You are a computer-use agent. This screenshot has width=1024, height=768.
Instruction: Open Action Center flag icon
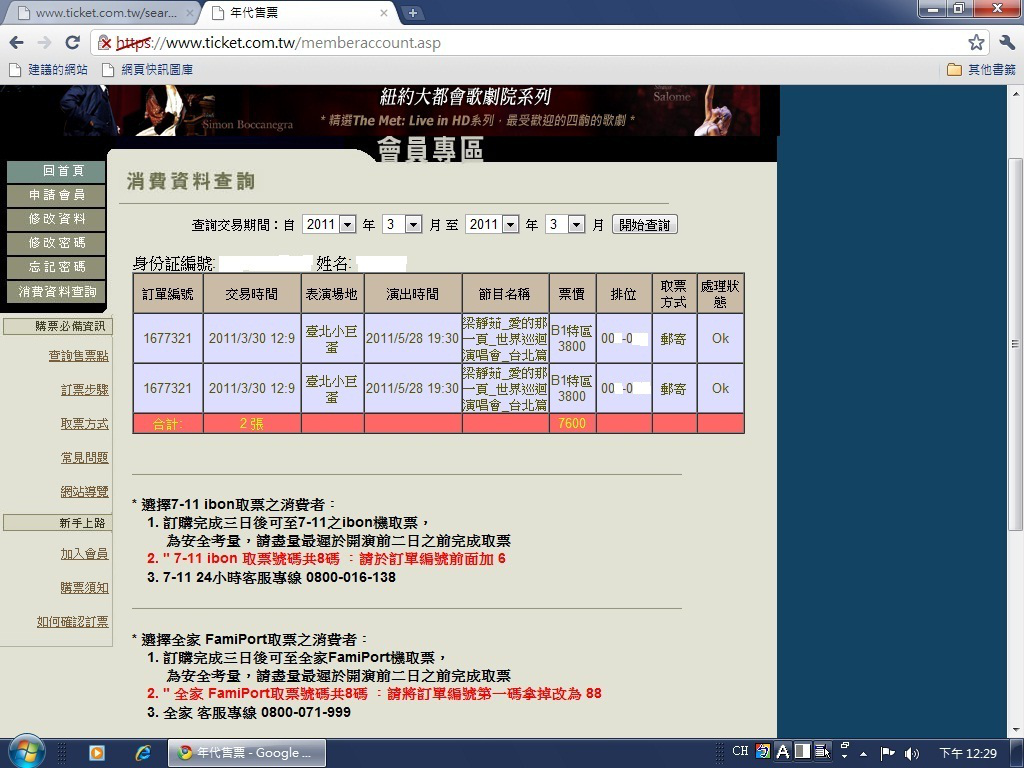pos(887,753)
